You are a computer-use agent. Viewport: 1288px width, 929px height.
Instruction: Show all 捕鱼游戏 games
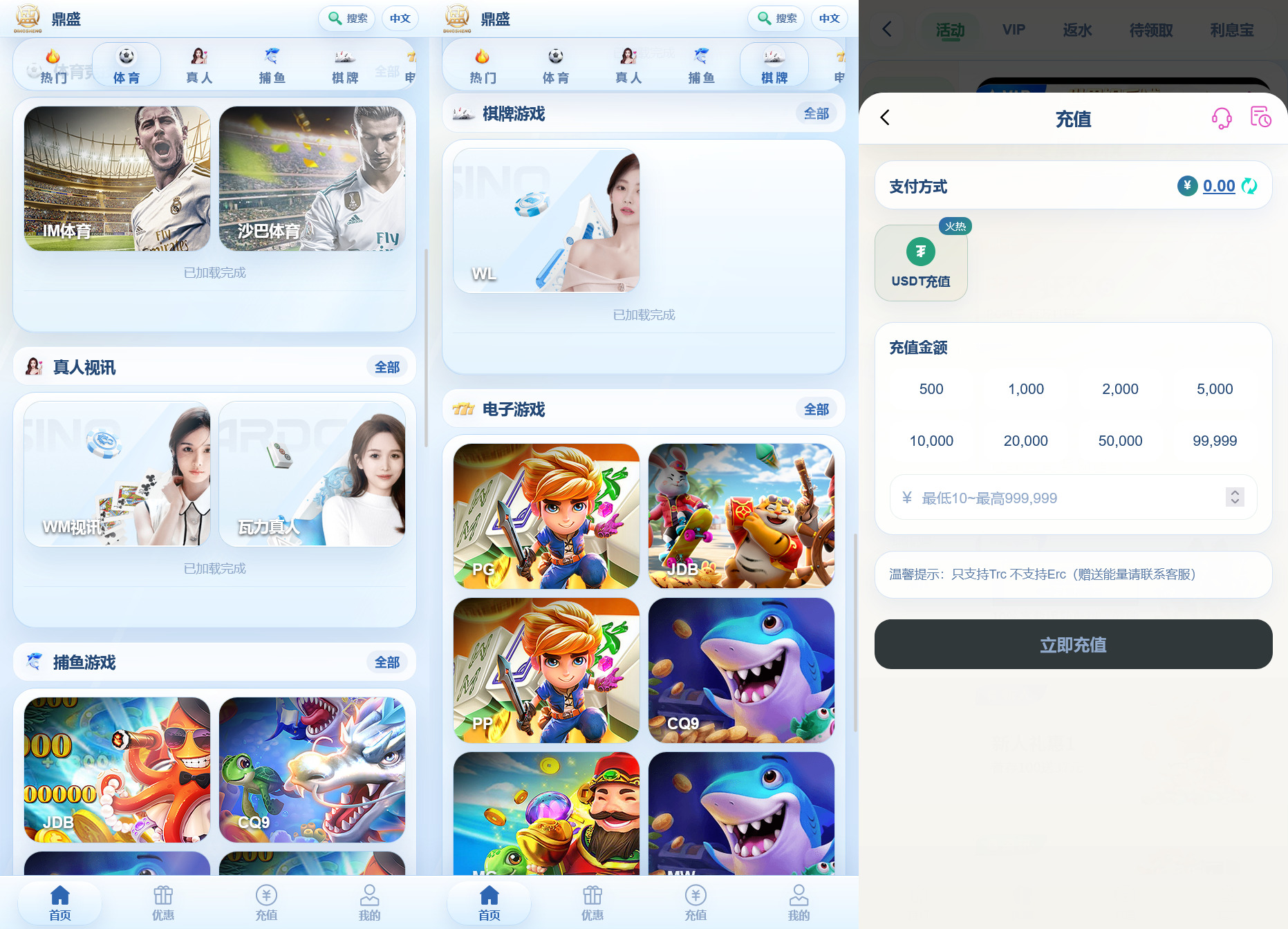coord(387,662)
